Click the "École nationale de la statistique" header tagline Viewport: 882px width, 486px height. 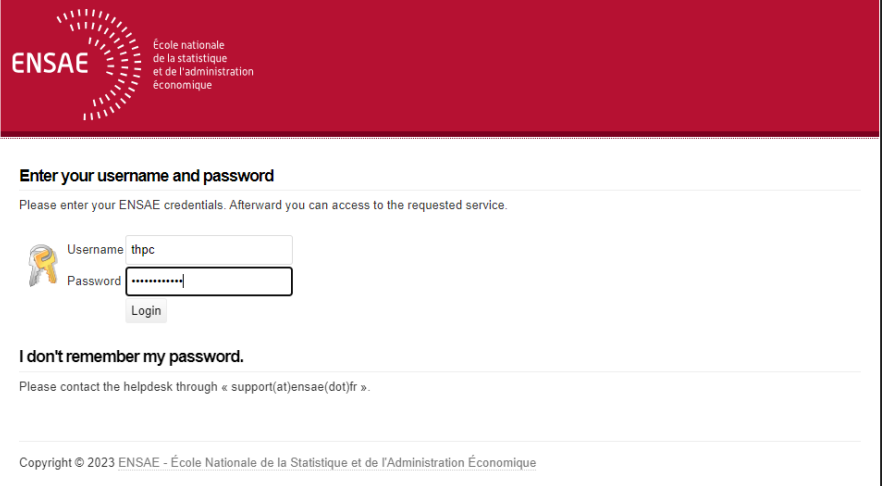[x=202, y=65]
